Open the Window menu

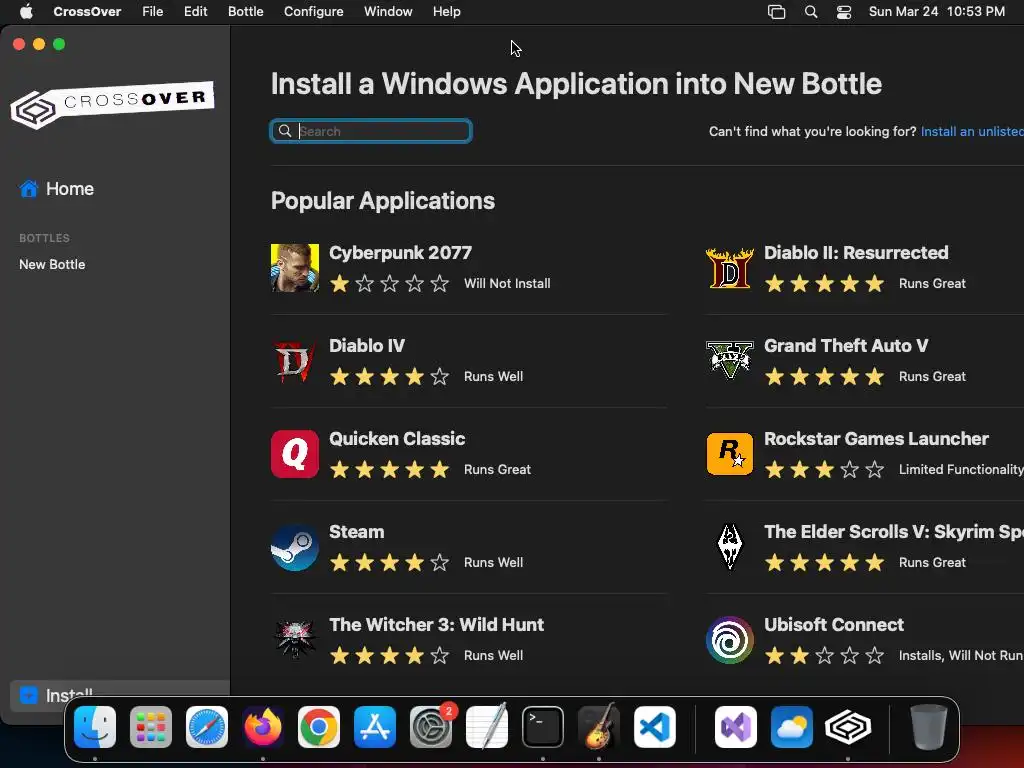(x=388, y=11)
